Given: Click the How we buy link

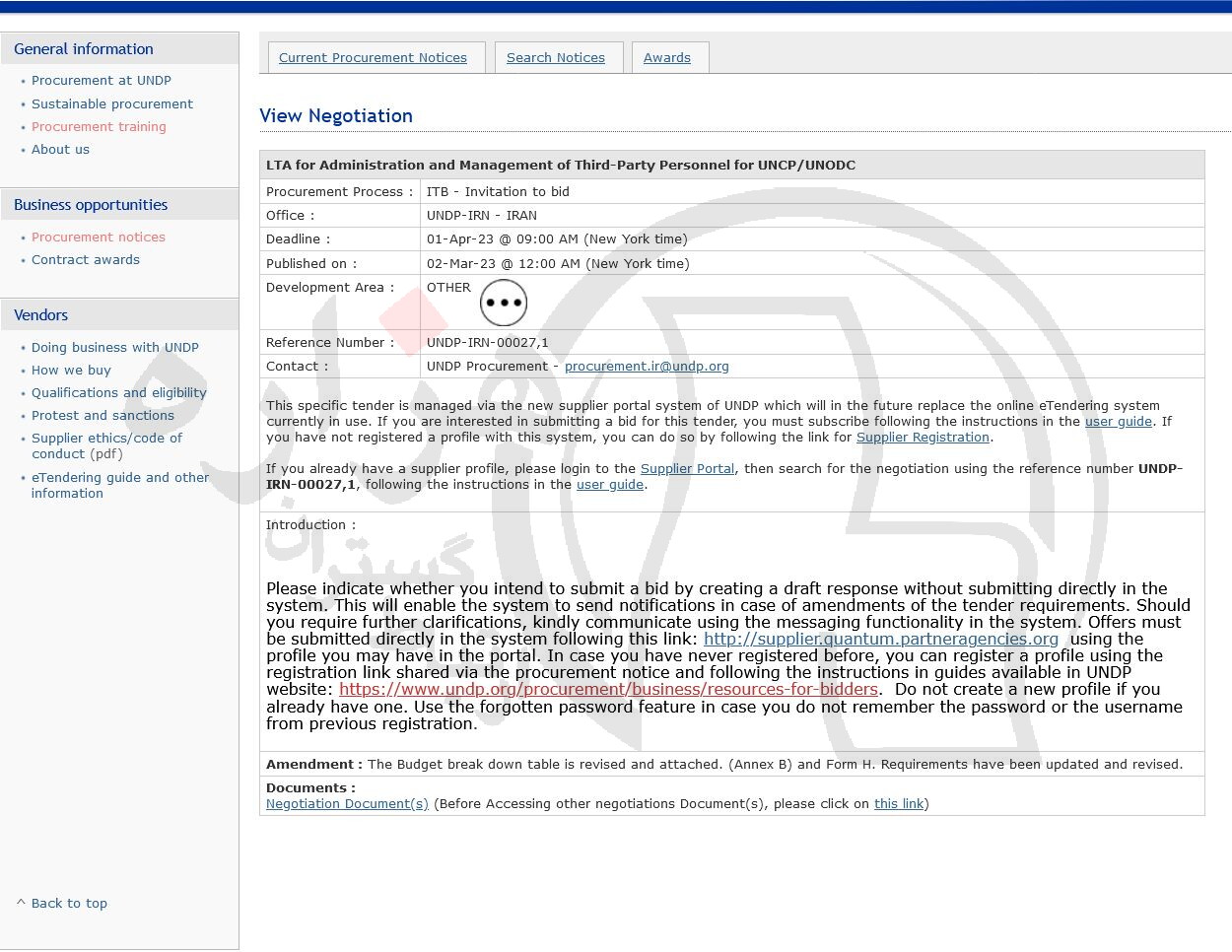Looking at the screenshot, I should click(71, 370).
